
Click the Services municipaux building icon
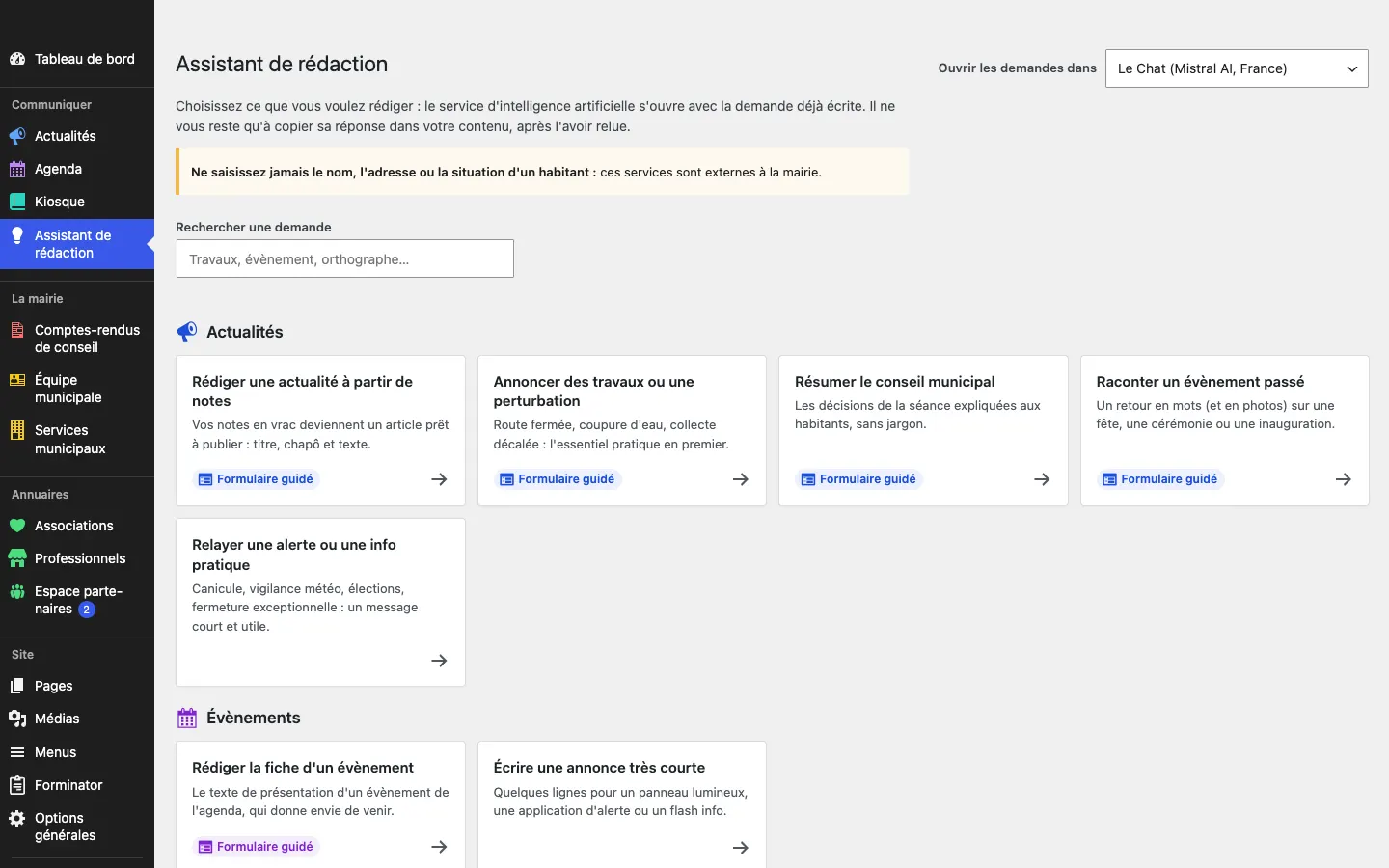17,430
